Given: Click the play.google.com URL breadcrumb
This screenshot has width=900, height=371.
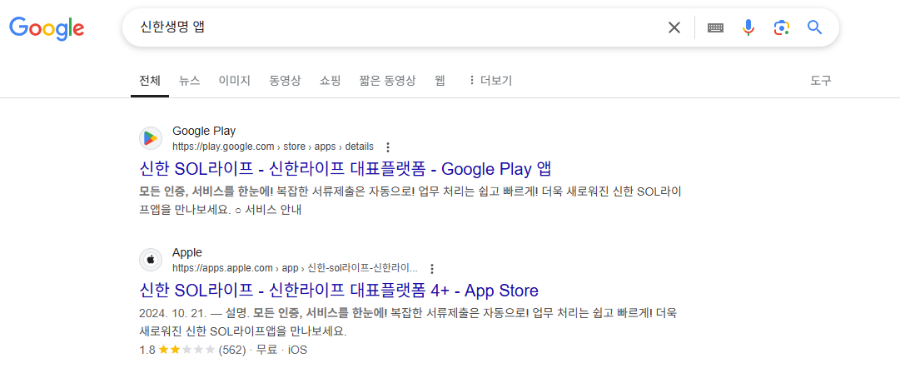Looking at the screenshot, I should pyautogui.click(x=273, y=146).
